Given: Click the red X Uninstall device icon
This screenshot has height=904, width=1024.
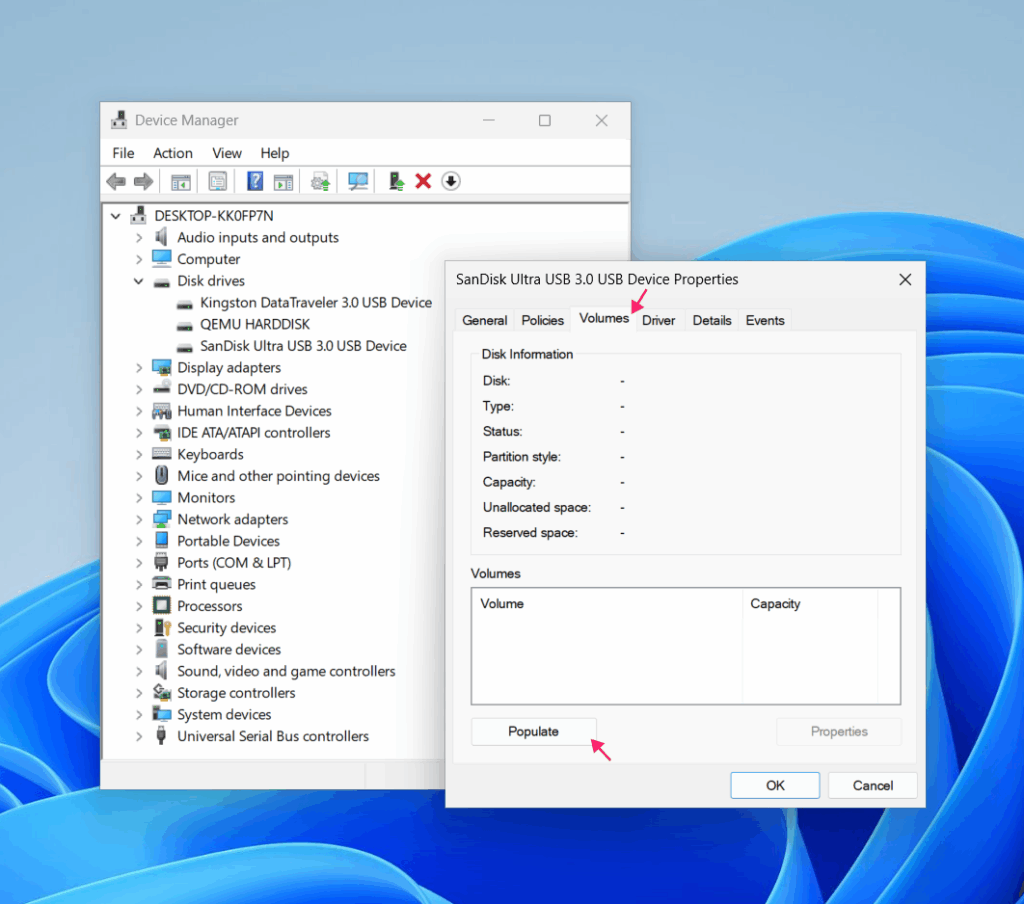Looking at the screenshot, I should point(423,181).
